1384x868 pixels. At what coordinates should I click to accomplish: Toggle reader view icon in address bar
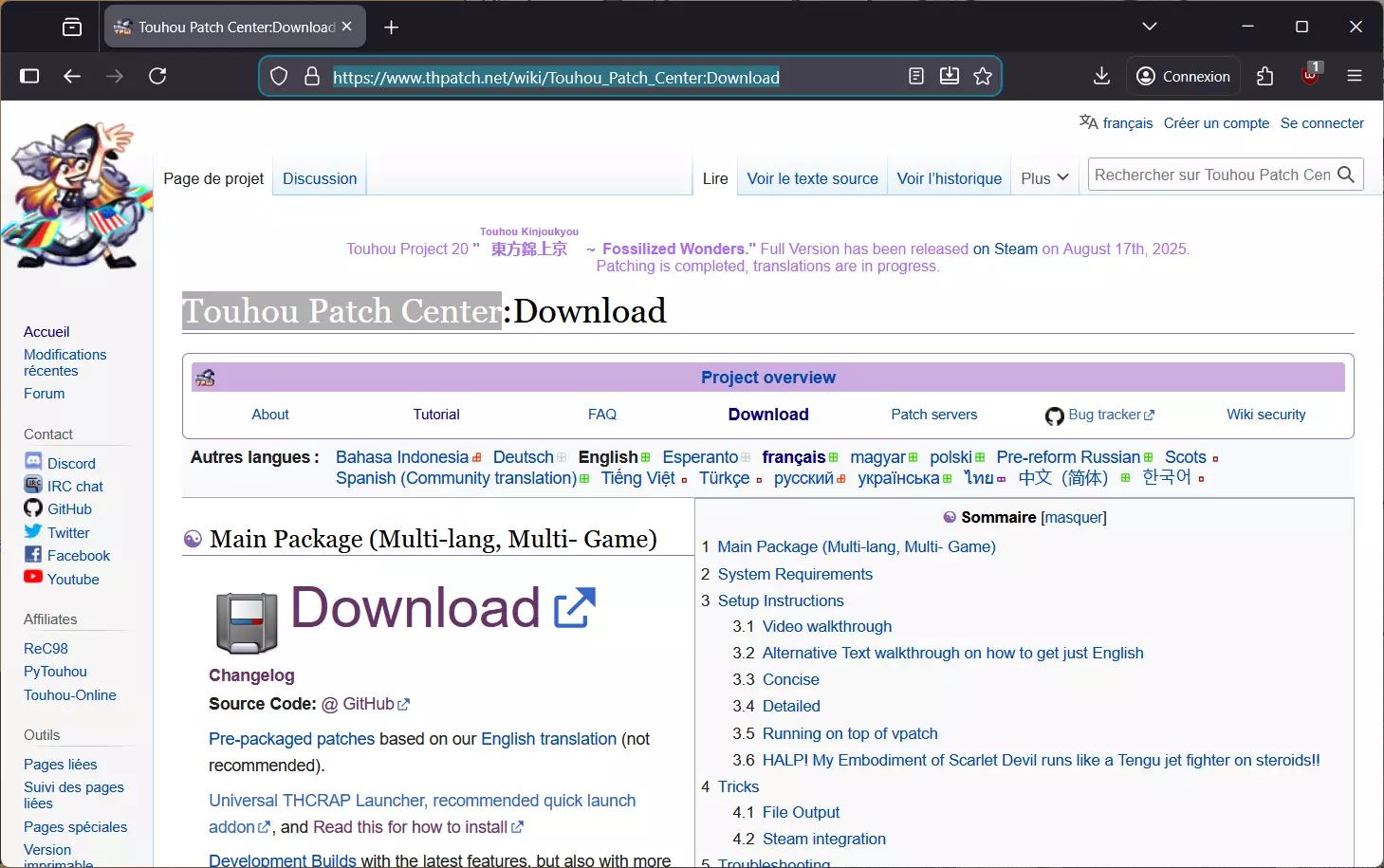tap(916, 76)
